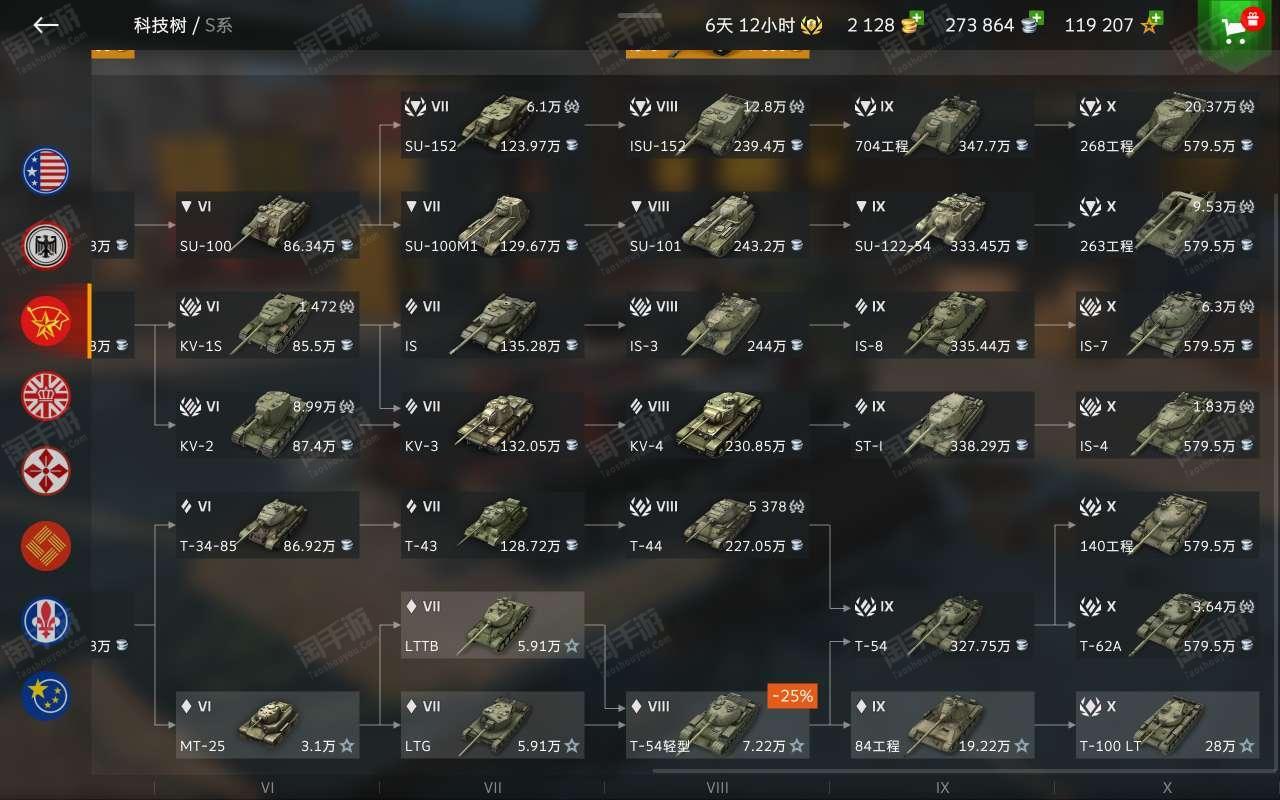
Task: Add free XP via plus beside 119 207
Action: 1155,19
